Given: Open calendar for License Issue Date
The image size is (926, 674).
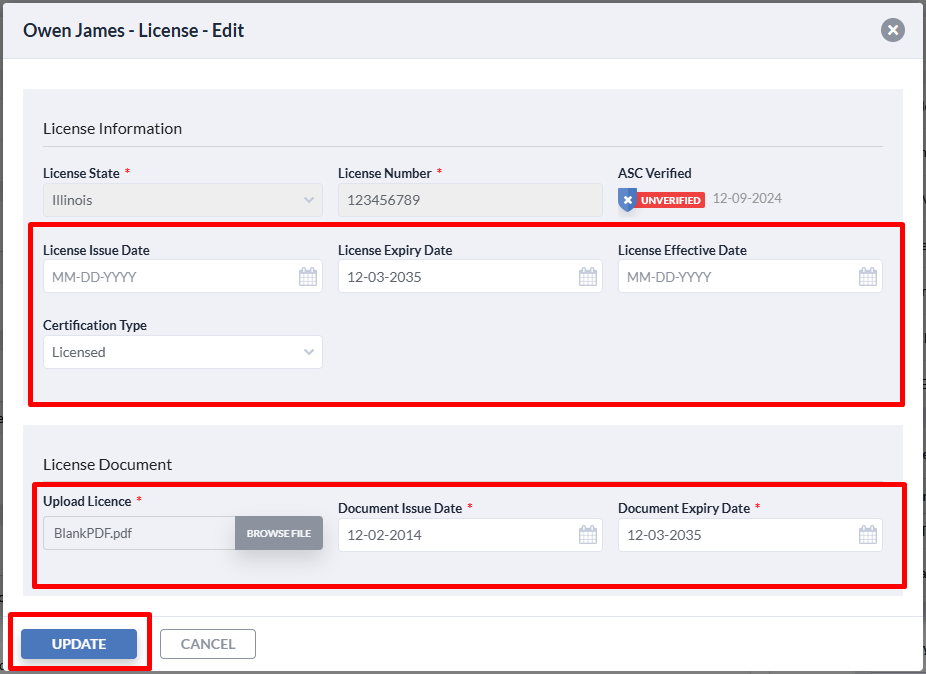Looking at the screenshot, I should click(x=308, y=276).
